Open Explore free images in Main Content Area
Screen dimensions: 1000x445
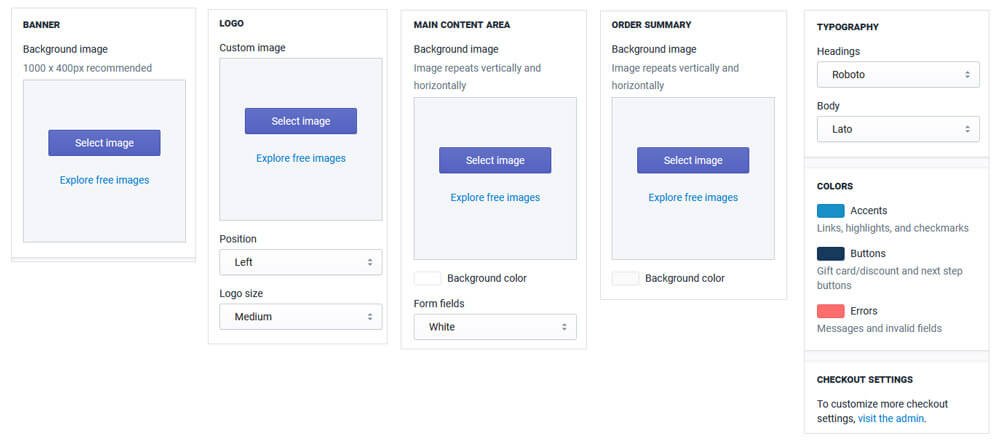pos(495,197)
